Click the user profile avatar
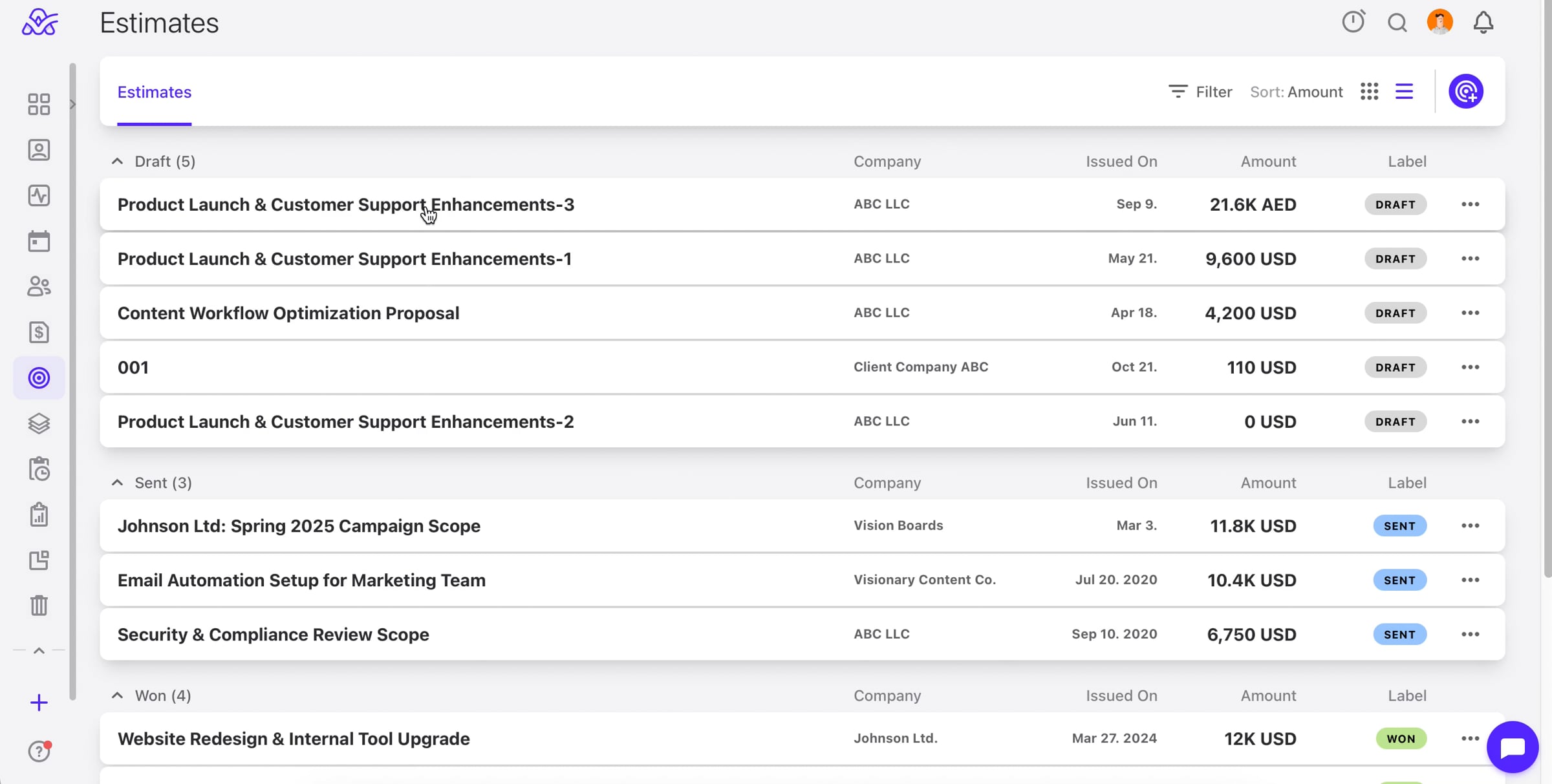Image resolution: width=1552 pixels, height=784 pixels. (1439, 22)
